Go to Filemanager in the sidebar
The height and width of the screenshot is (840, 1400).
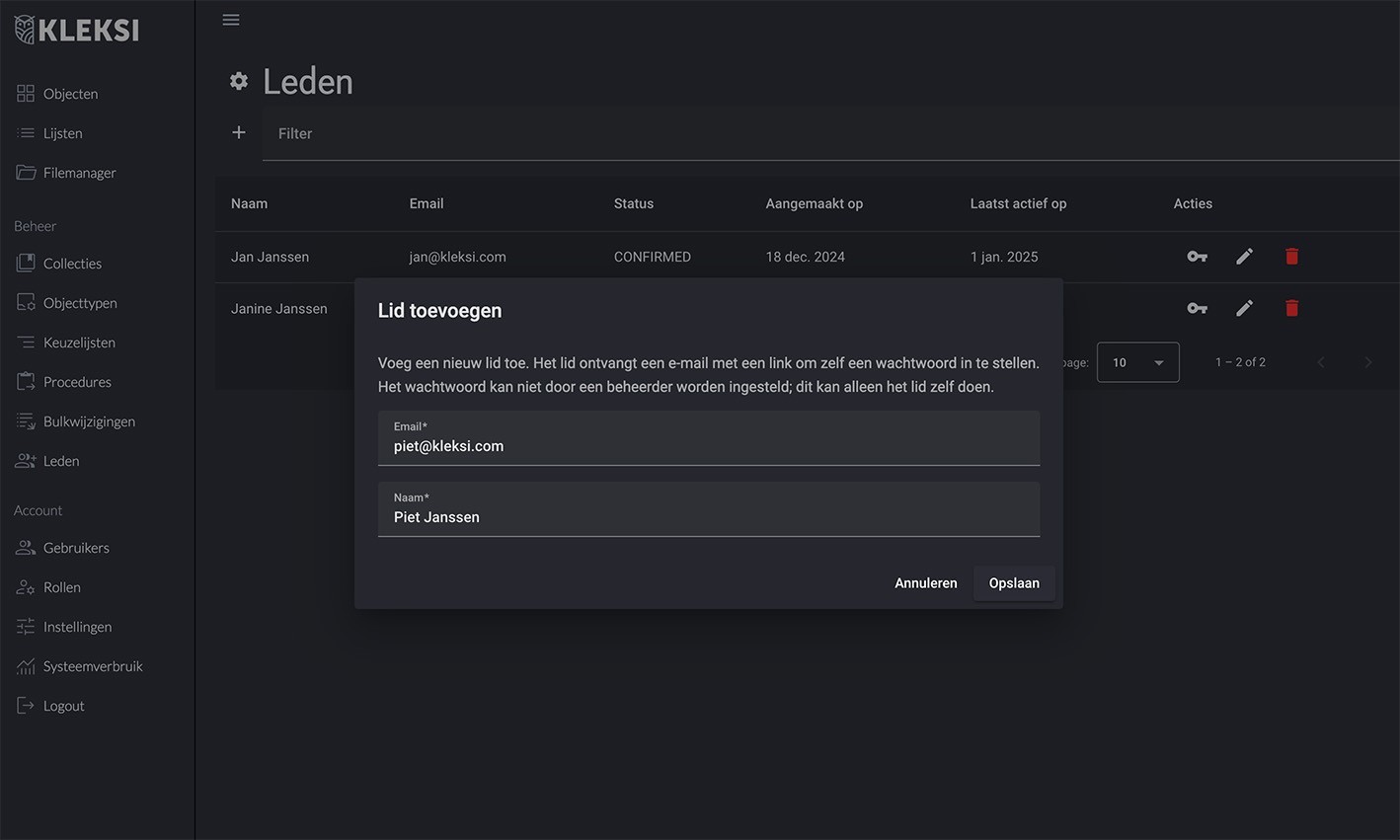point(79,173)
